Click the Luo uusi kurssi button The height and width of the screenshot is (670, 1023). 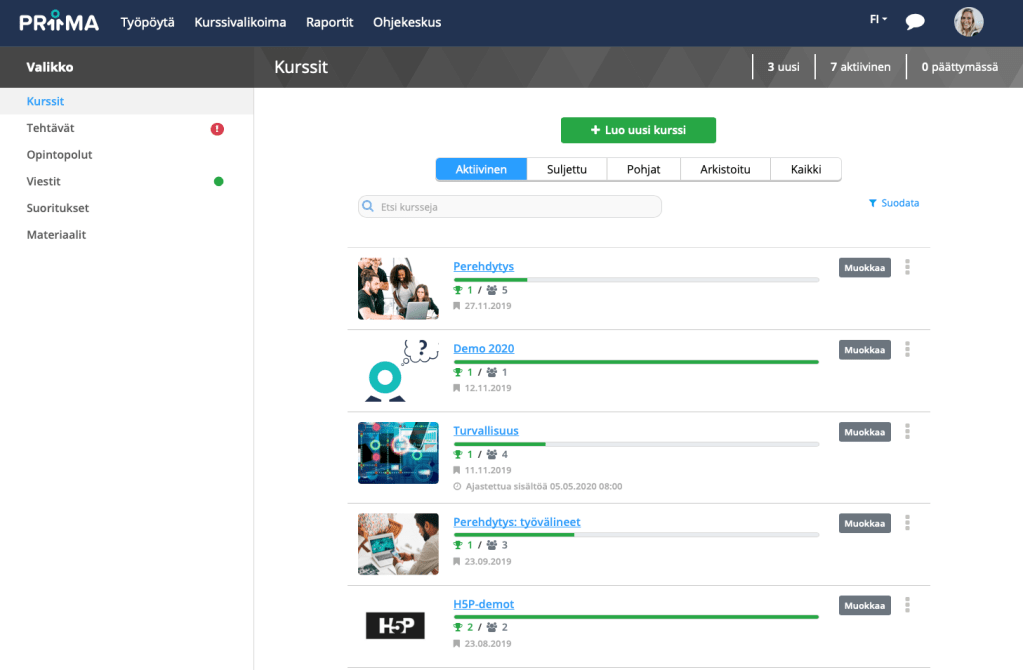(638, 130)
